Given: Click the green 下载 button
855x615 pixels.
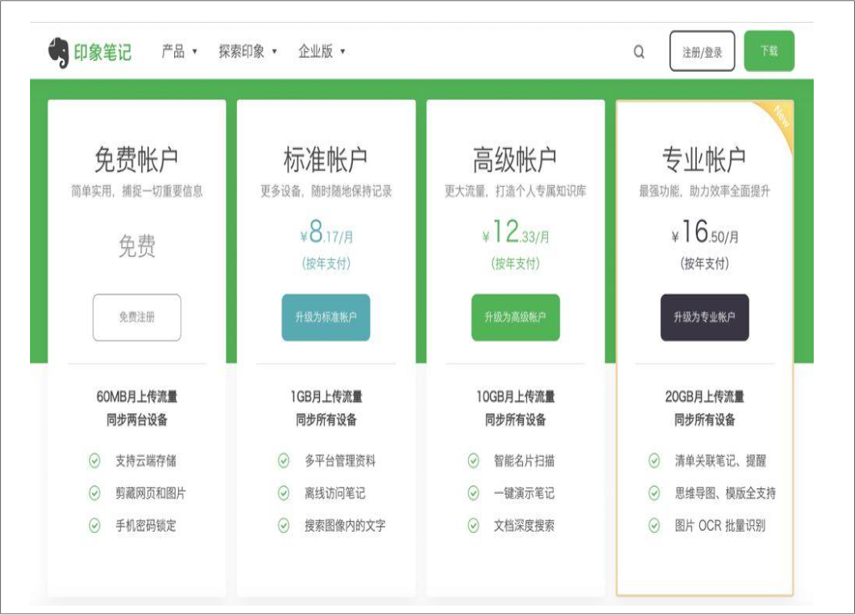Looking at the screenshot, I should 769,51.
